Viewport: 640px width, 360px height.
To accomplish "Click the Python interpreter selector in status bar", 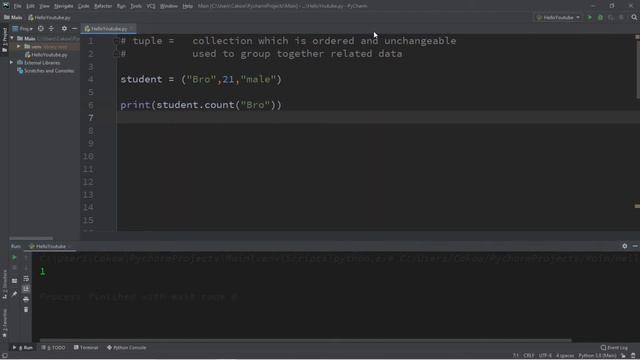I will tap(598, 356).
